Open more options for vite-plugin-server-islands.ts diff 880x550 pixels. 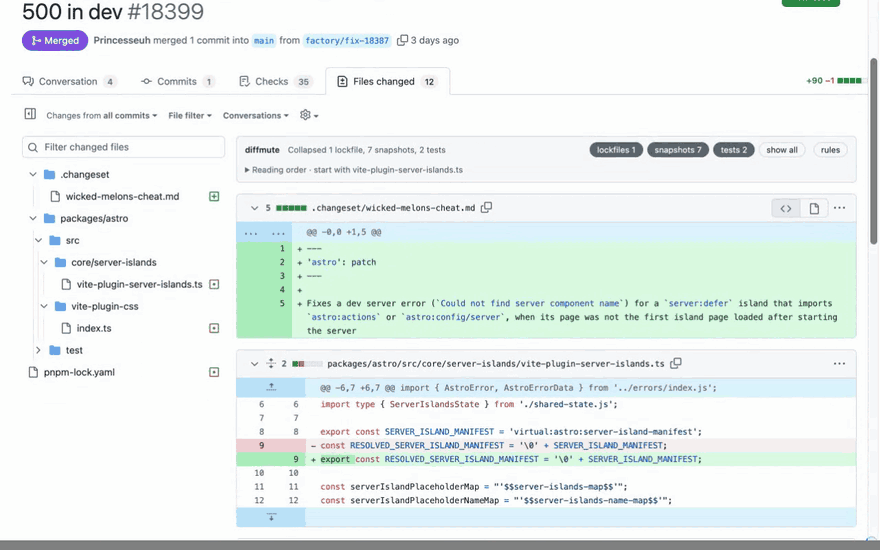click(x=839, y=364)
